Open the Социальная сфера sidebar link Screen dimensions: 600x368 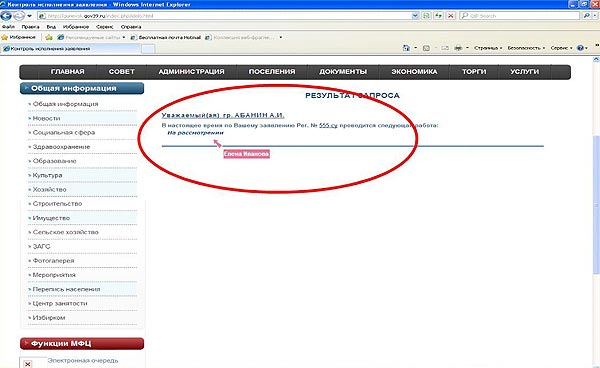[64, 133]
